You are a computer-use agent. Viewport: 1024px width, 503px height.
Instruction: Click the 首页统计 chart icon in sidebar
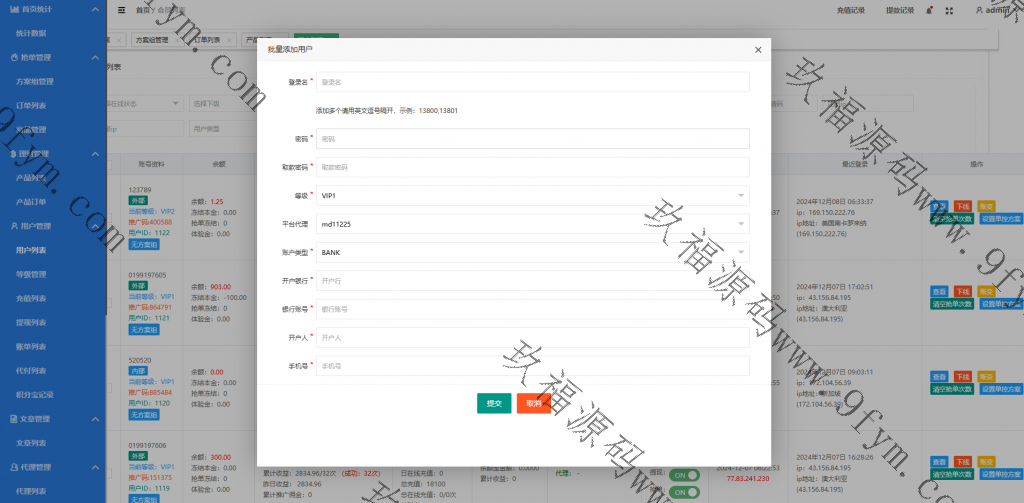tap(13, 9)
